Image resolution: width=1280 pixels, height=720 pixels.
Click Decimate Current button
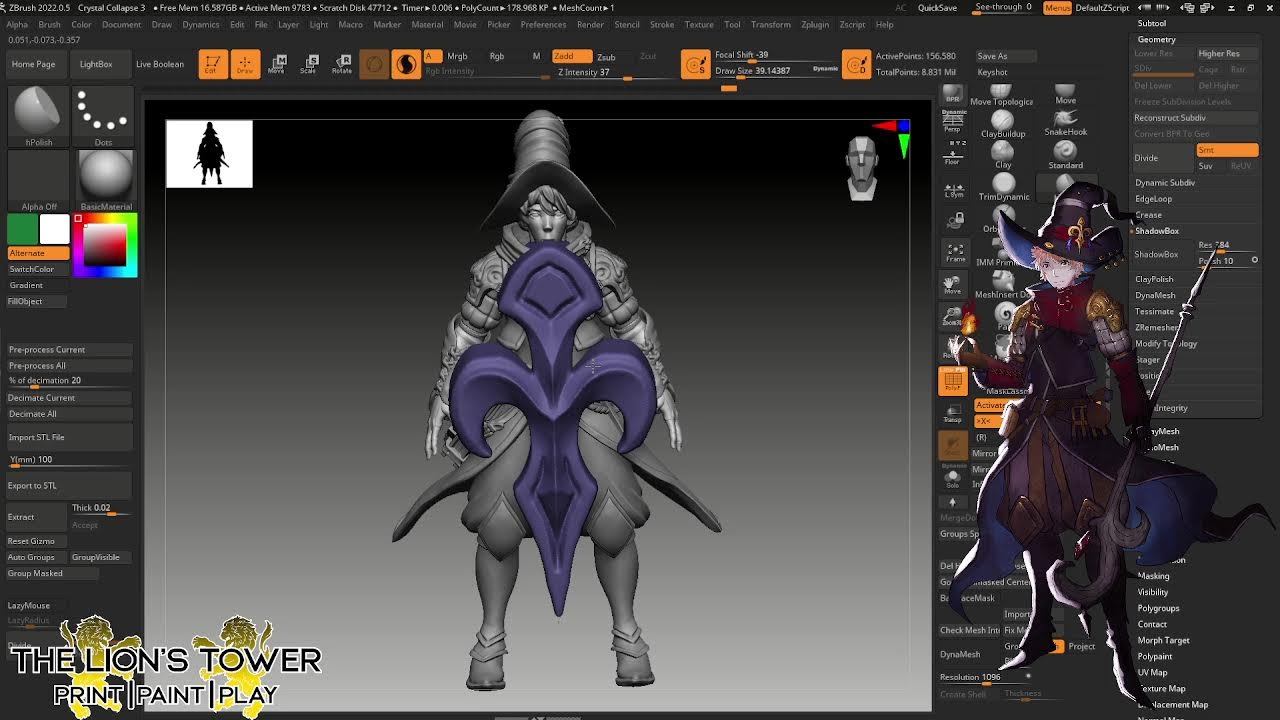pyautogui.click(x=69, y=398)
